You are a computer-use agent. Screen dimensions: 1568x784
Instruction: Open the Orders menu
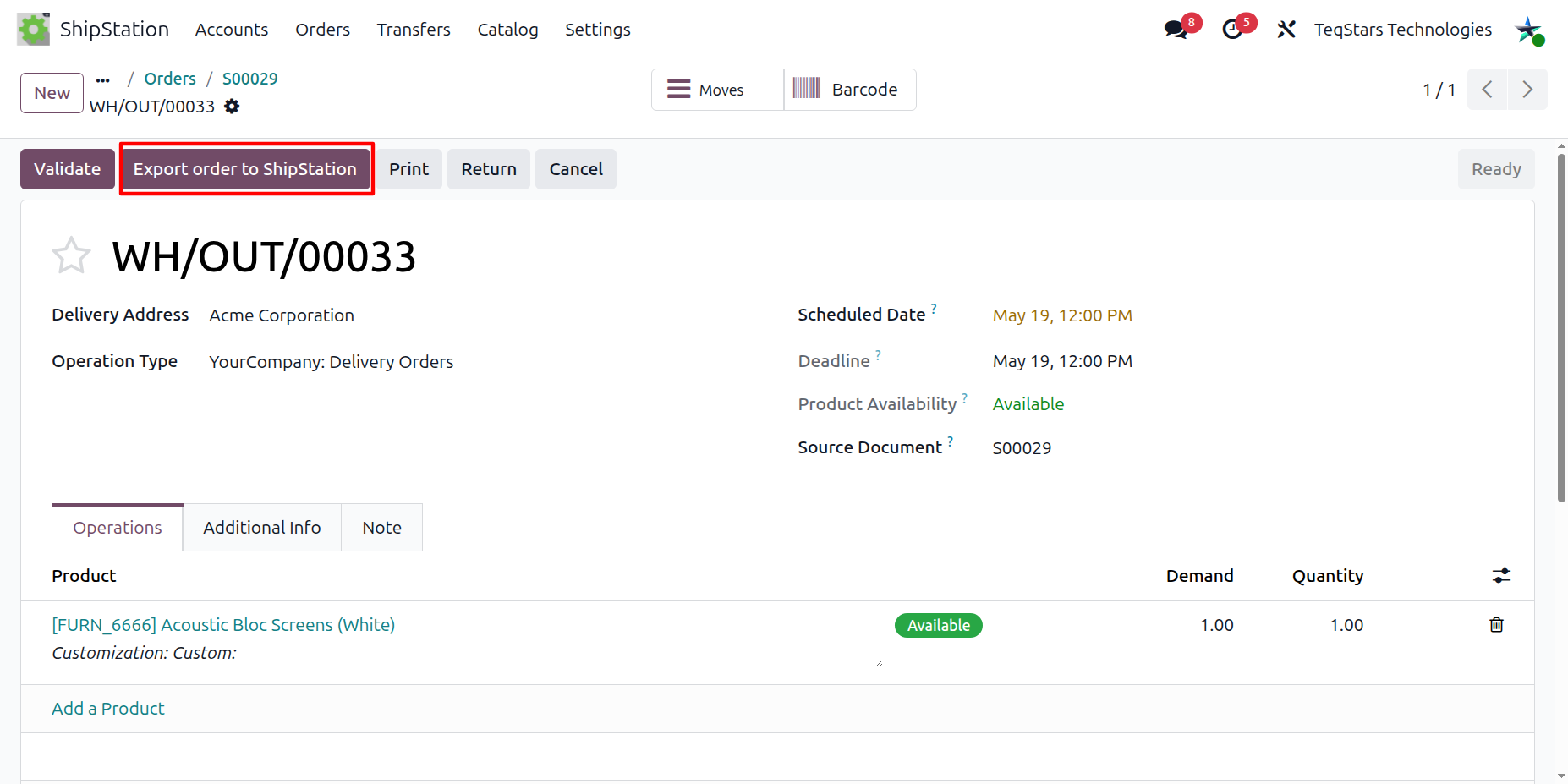(322, 30)
